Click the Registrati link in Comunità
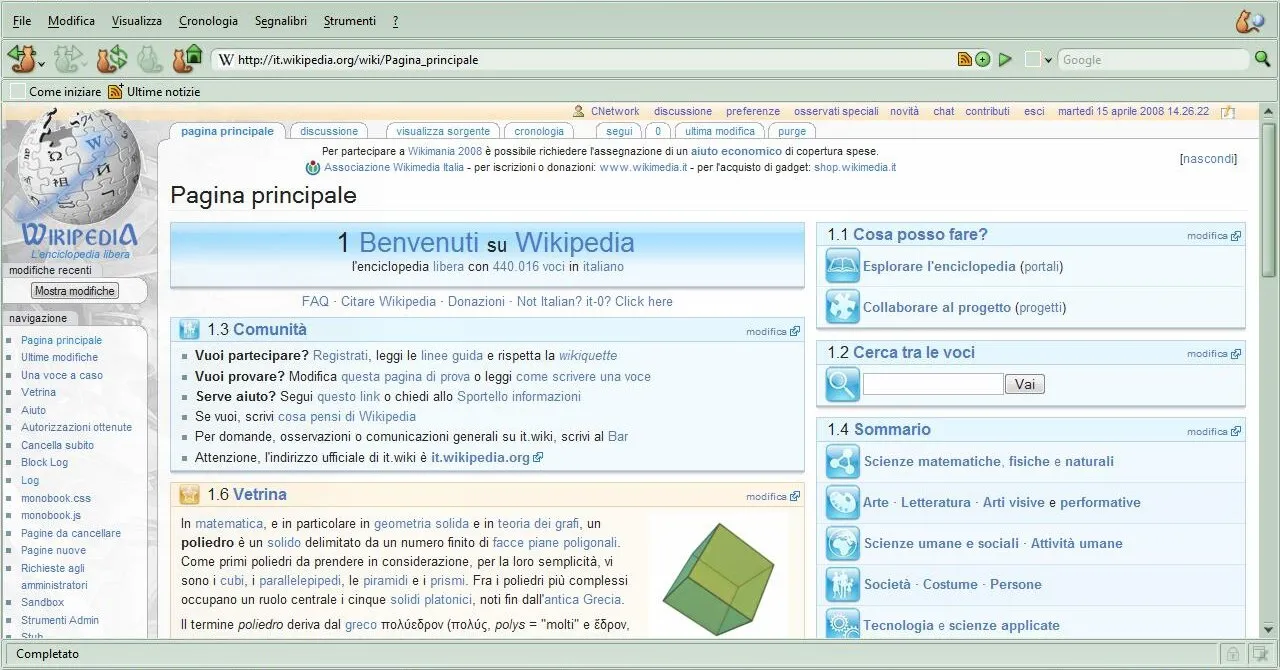 [340, 355]
